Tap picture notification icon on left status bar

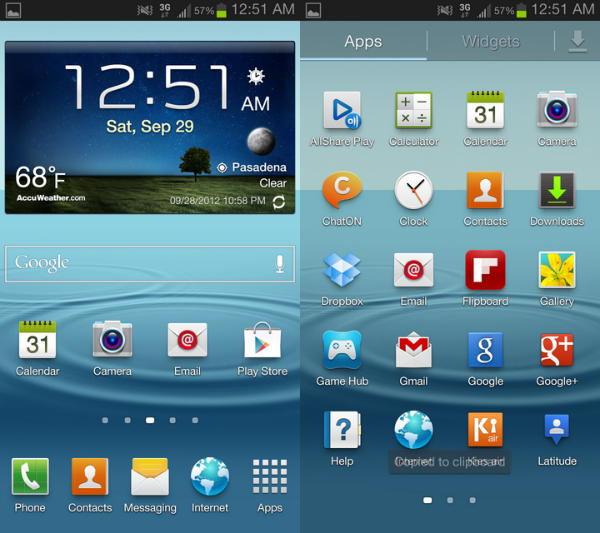(12, 10)
